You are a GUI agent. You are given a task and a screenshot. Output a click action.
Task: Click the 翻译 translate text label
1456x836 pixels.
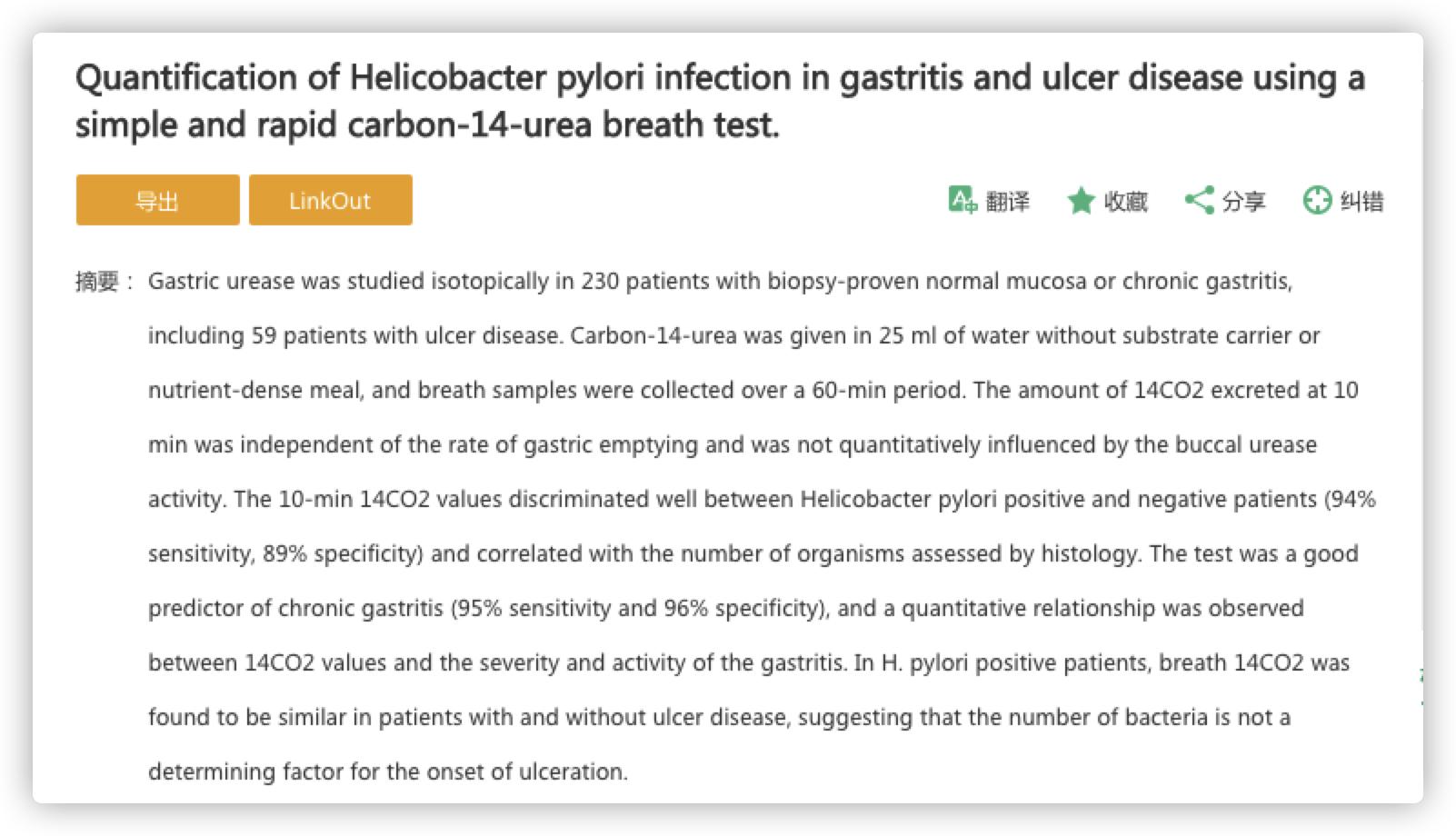[1008, 202]
